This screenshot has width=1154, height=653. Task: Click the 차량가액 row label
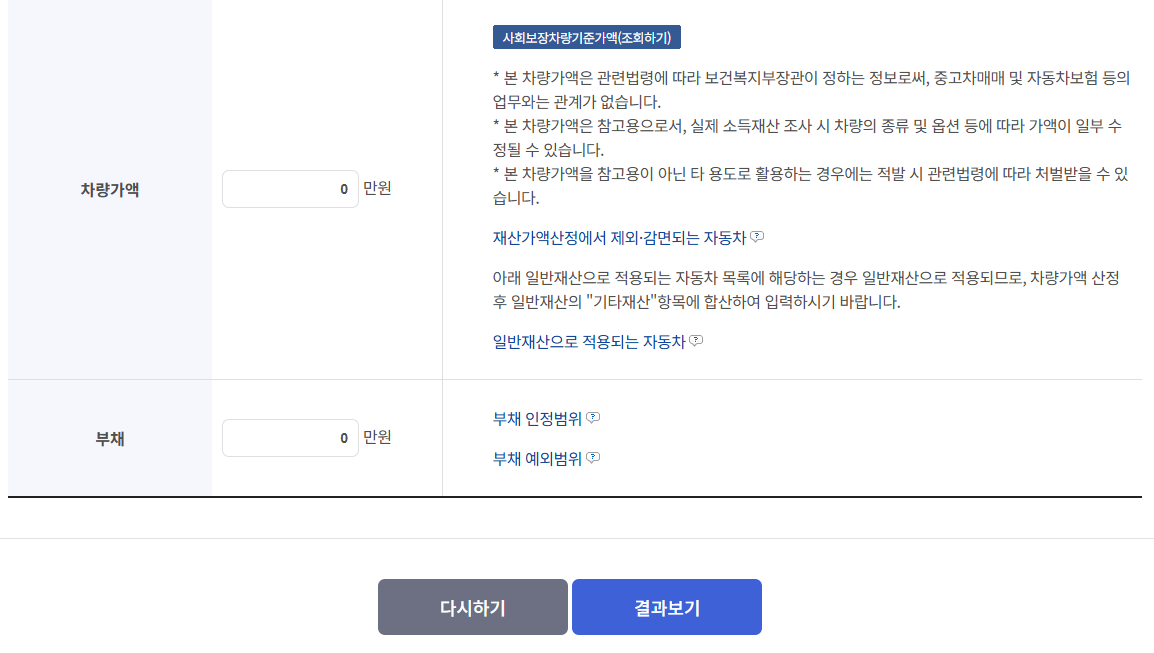(x=109, y=188)
